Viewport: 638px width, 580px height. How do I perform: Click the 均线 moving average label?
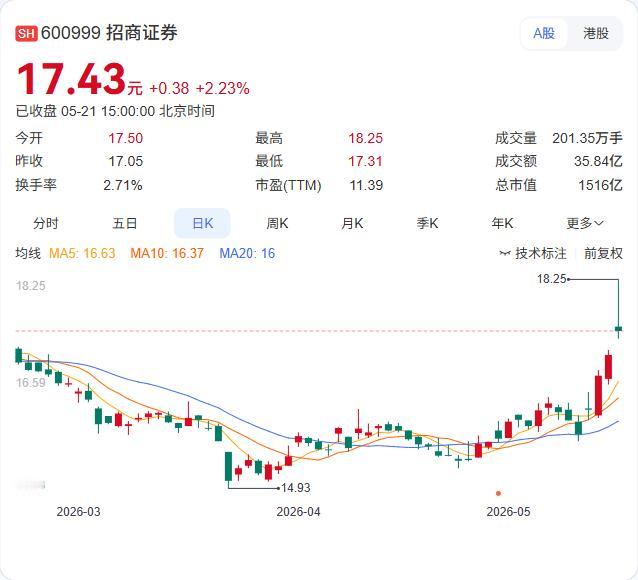pyautogui.click(x=28, y=253)
